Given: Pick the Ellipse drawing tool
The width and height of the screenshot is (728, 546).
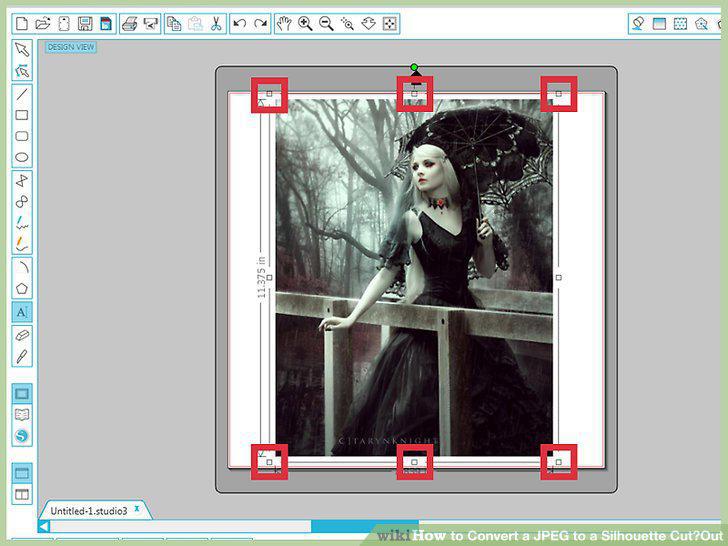Looking at the screenshot, I should [22, 157].
